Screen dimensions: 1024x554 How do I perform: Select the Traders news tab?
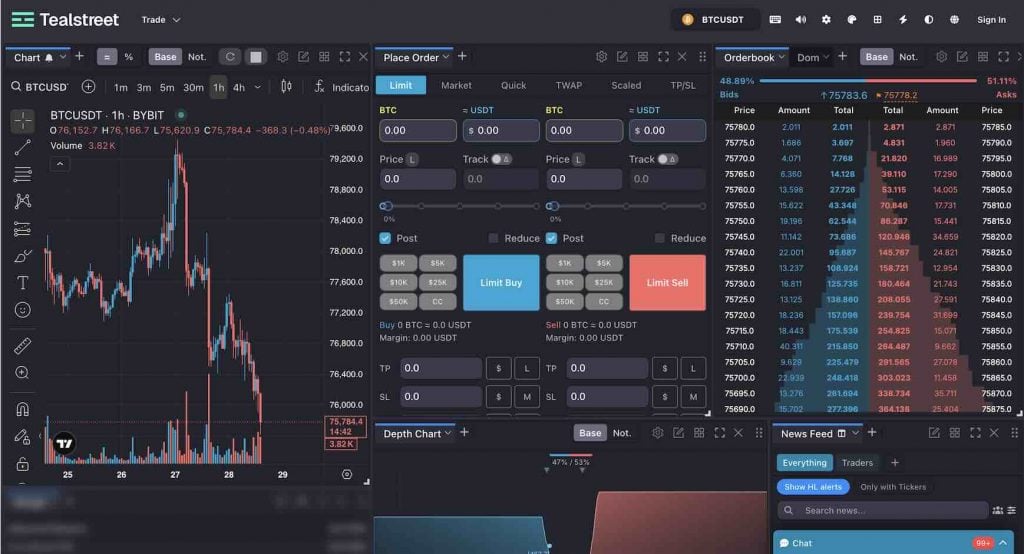click(857, 463)
